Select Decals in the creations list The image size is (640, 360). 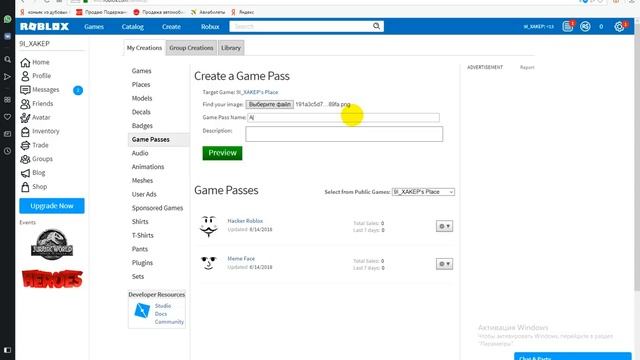coord(141,112)
